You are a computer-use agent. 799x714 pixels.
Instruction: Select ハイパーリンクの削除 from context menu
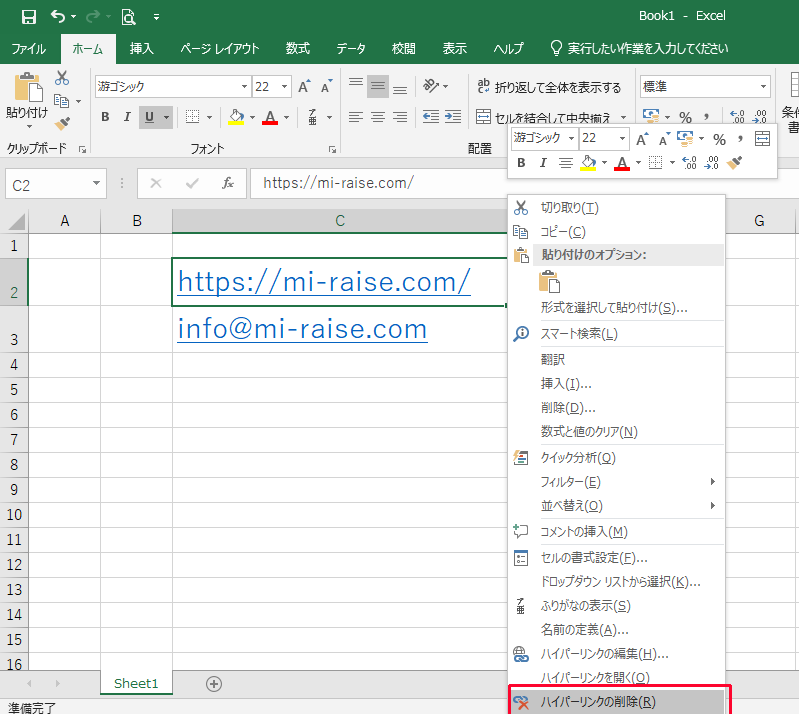click(617, 702)
